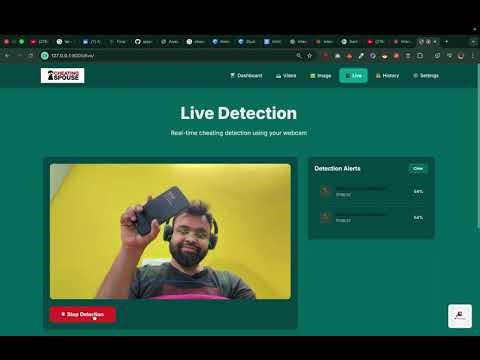Image resolution: width=480 pixels, height=360 pixels.
Task: Open the History navigation item
Action: coord(387,76)
